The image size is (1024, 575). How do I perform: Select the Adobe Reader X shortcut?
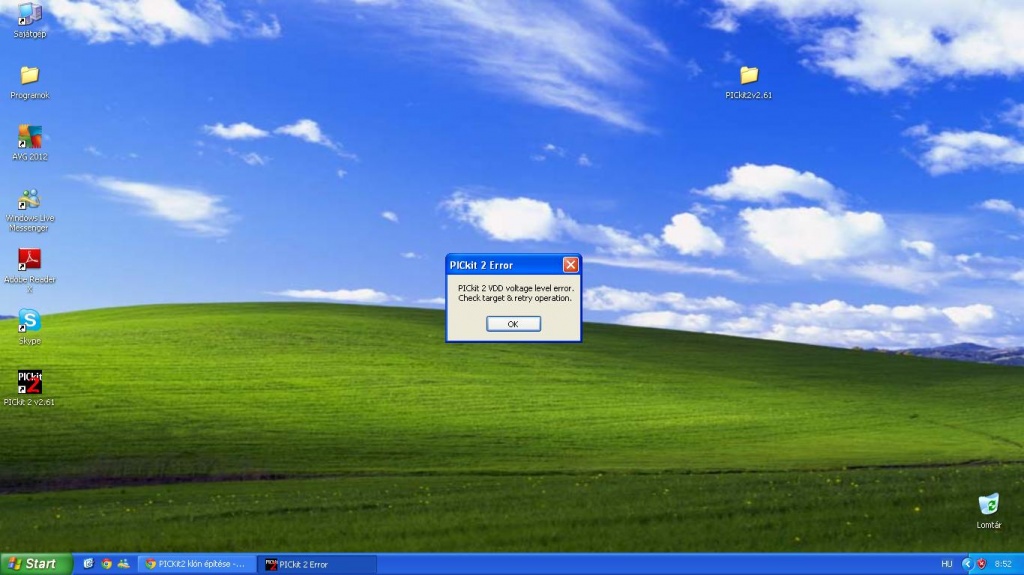pyautogui.click(x=29, y=270)
